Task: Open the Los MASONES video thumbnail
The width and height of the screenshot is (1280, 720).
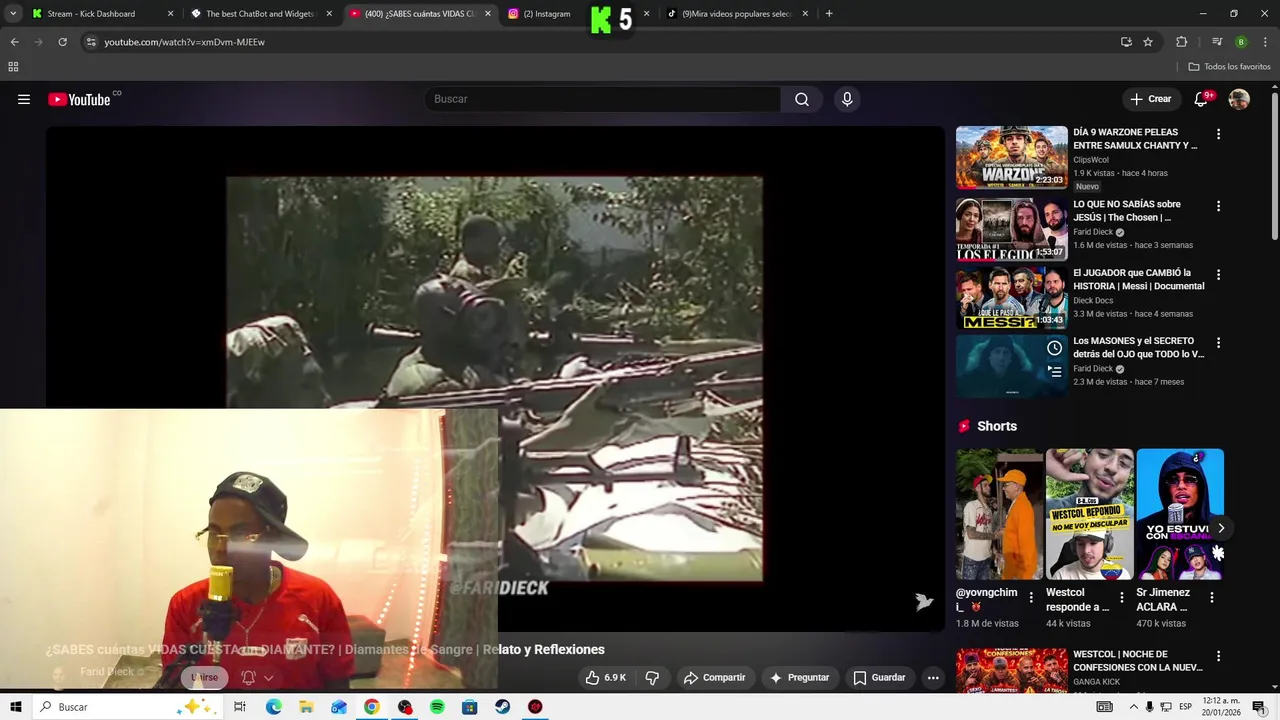Action: [1012, 365]
